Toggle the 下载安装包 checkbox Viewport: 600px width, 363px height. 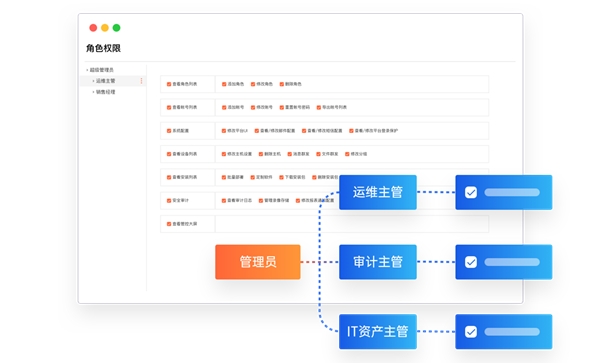coord(281,177)
